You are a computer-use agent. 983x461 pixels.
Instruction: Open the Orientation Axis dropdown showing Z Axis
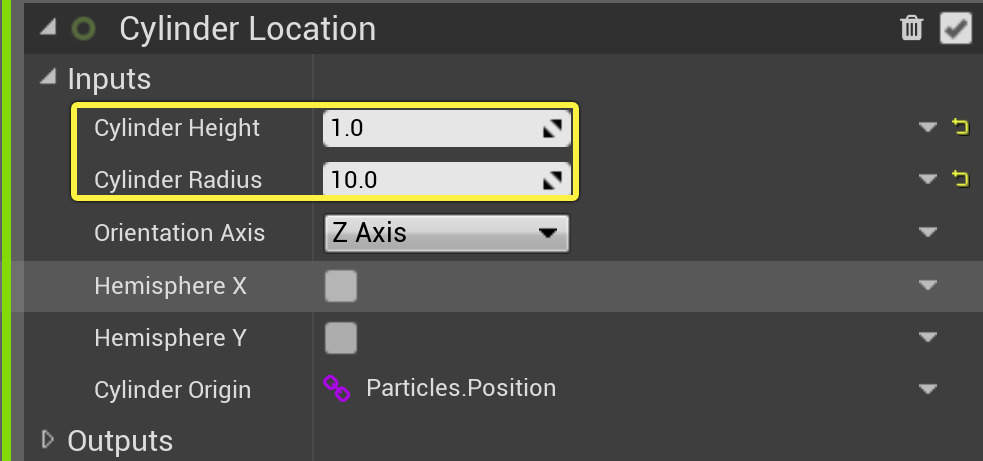pyautogui.click(x=446, y=233)
